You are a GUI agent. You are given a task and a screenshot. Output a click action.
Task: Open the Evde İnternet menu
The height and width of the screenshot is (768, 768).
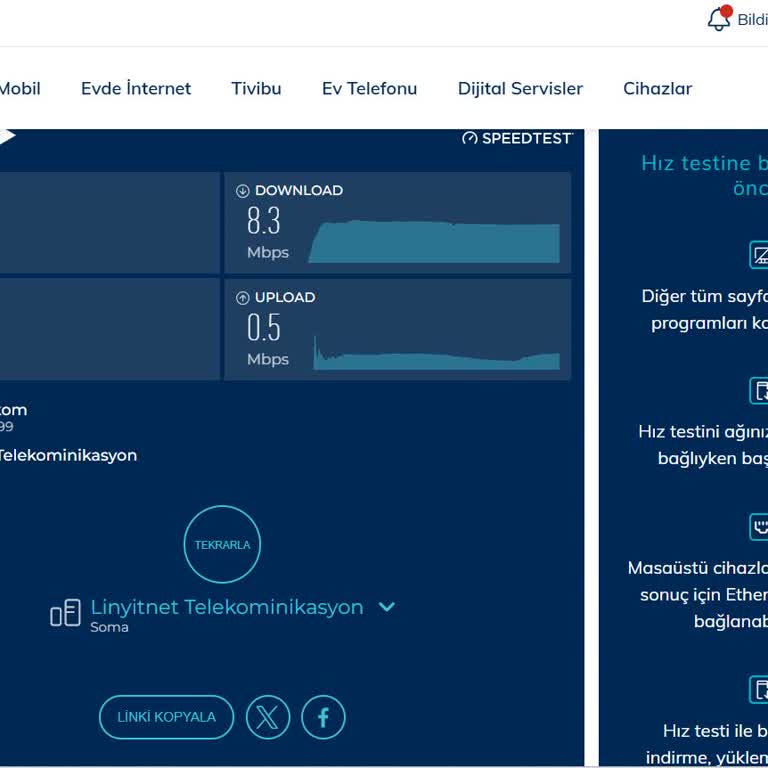tap(136, 89)
